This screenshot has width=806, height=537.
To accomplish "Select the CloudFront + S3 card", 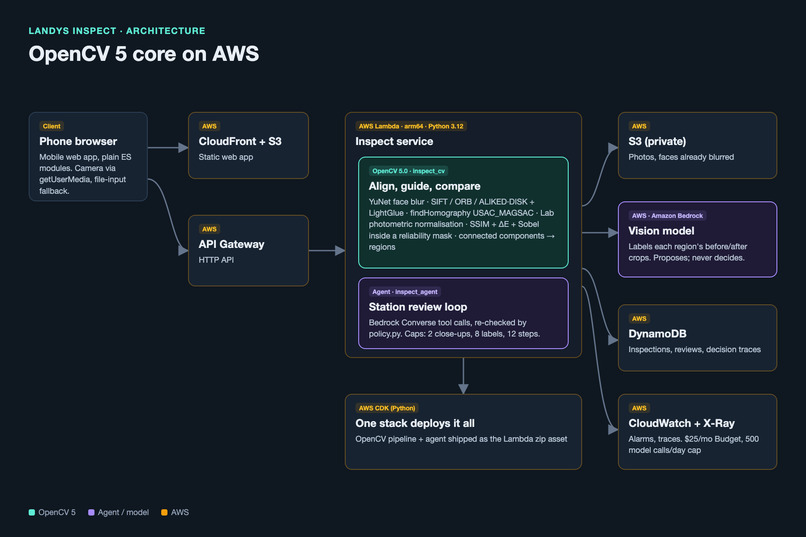I will [x=248, y=145].
